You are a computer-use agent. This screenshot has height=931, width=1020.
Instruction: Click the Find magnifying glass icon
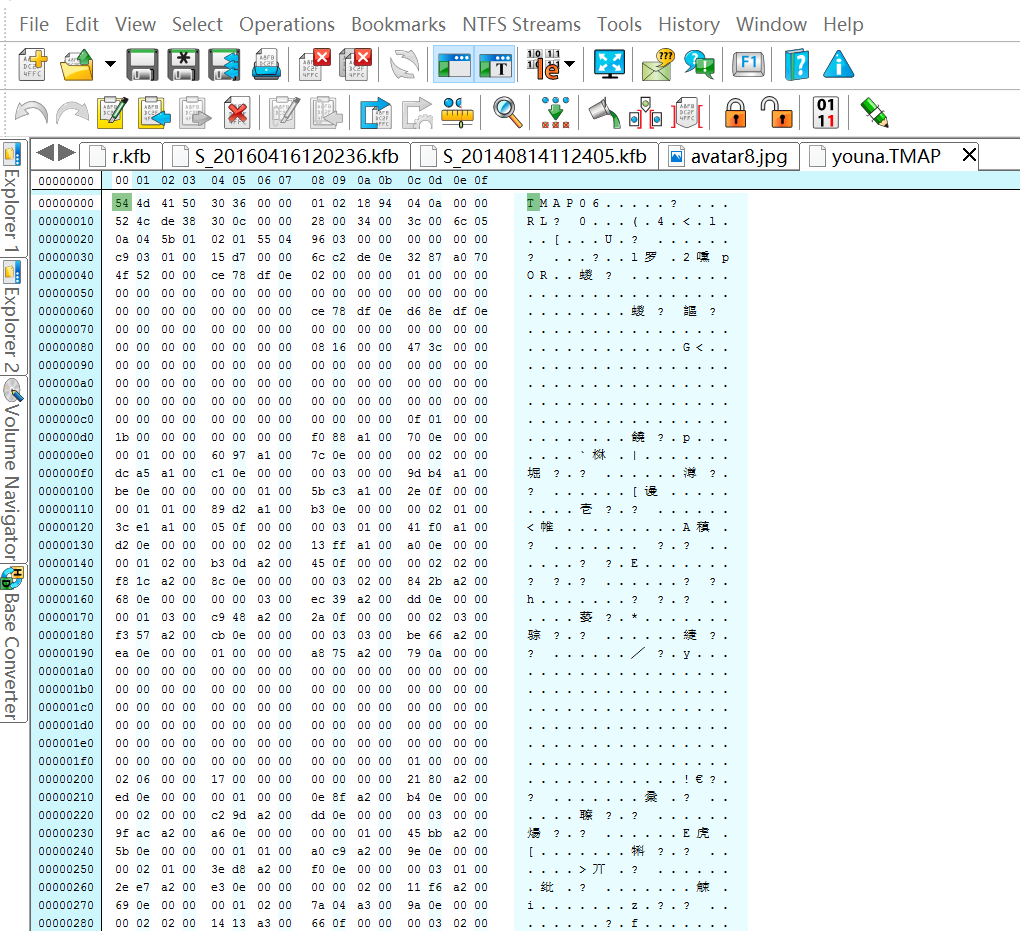(x=508, y=112)
